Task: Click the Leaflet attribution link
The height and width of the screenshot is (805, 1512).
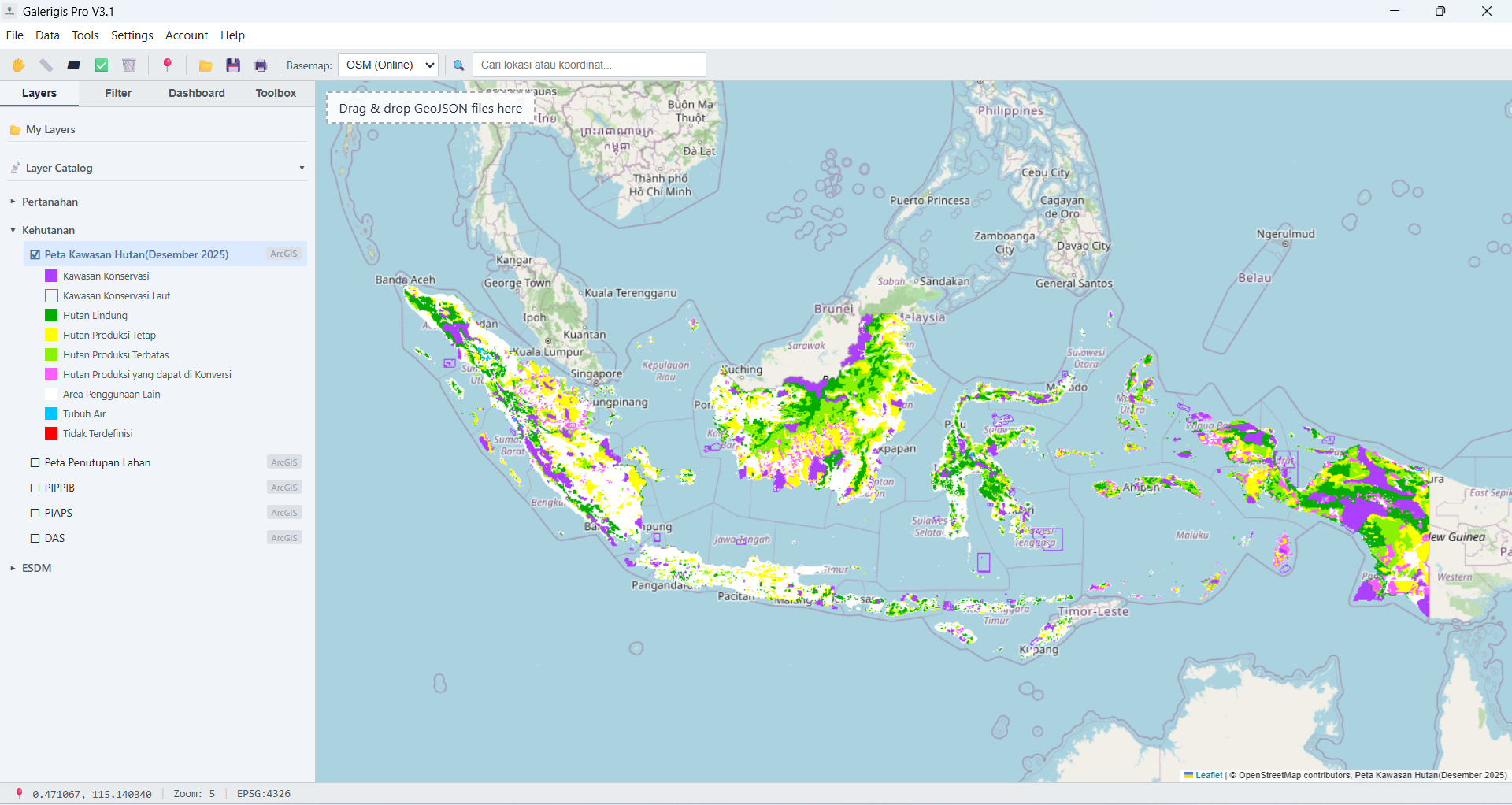Action: tap(1208, 775)
